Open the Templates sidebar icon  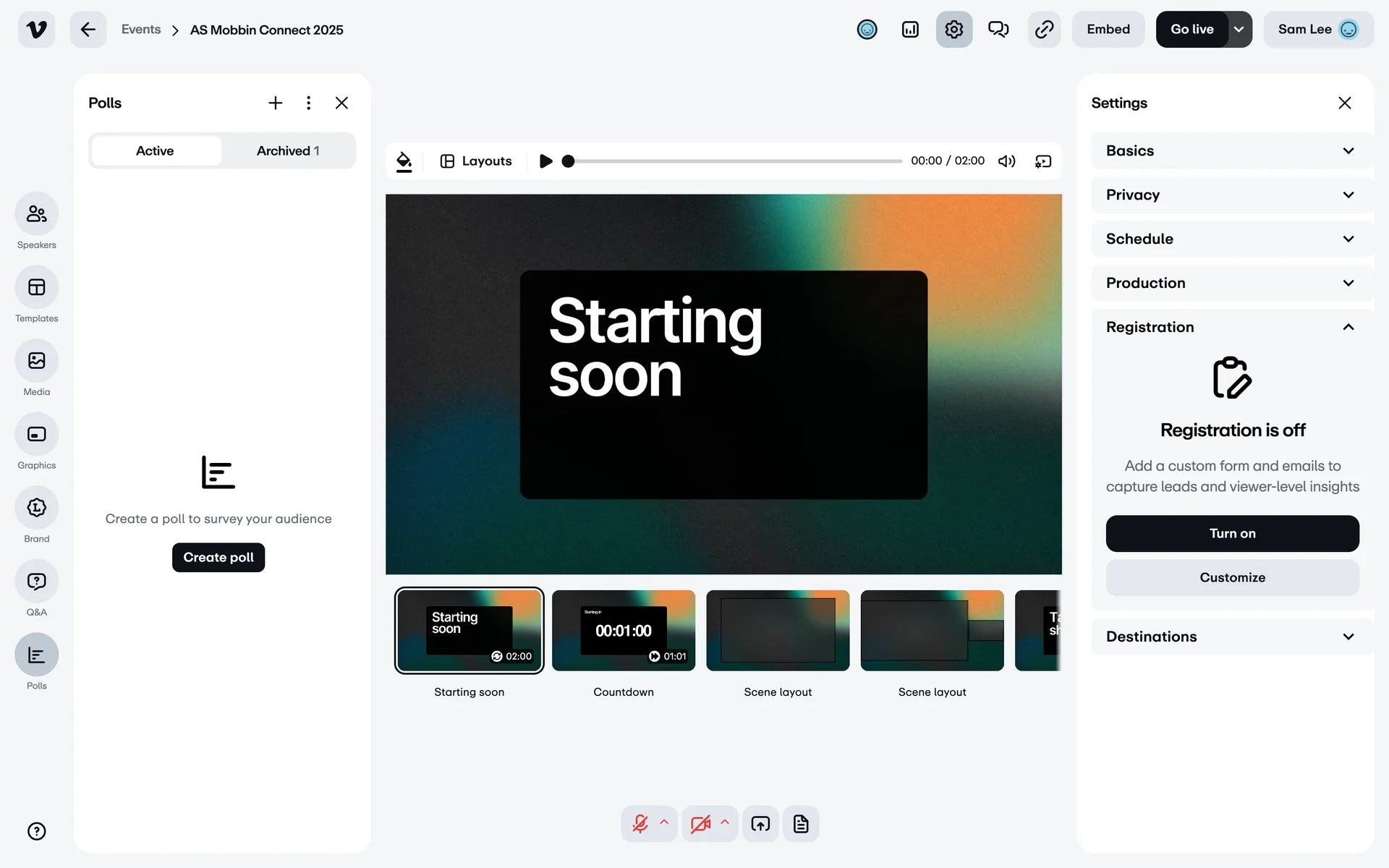click(36, 288)
